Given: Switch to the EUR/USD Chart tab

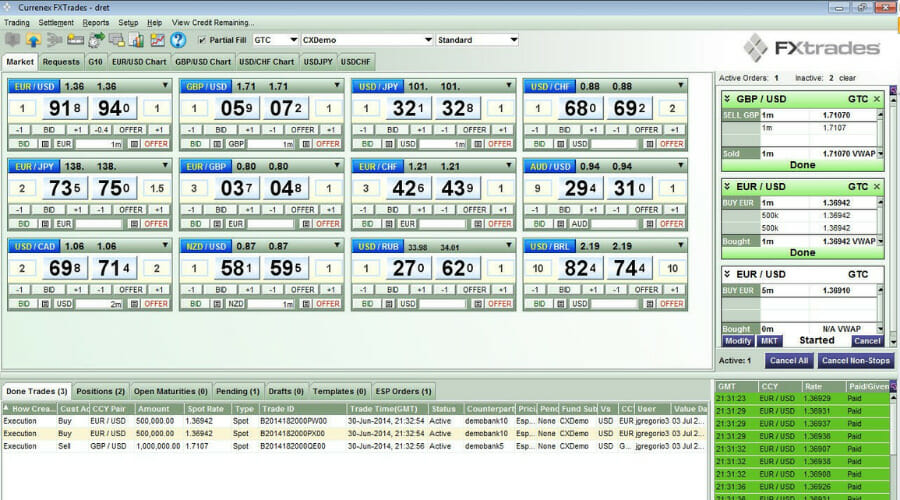Looking at the screenshot, I should click(139, 62).
